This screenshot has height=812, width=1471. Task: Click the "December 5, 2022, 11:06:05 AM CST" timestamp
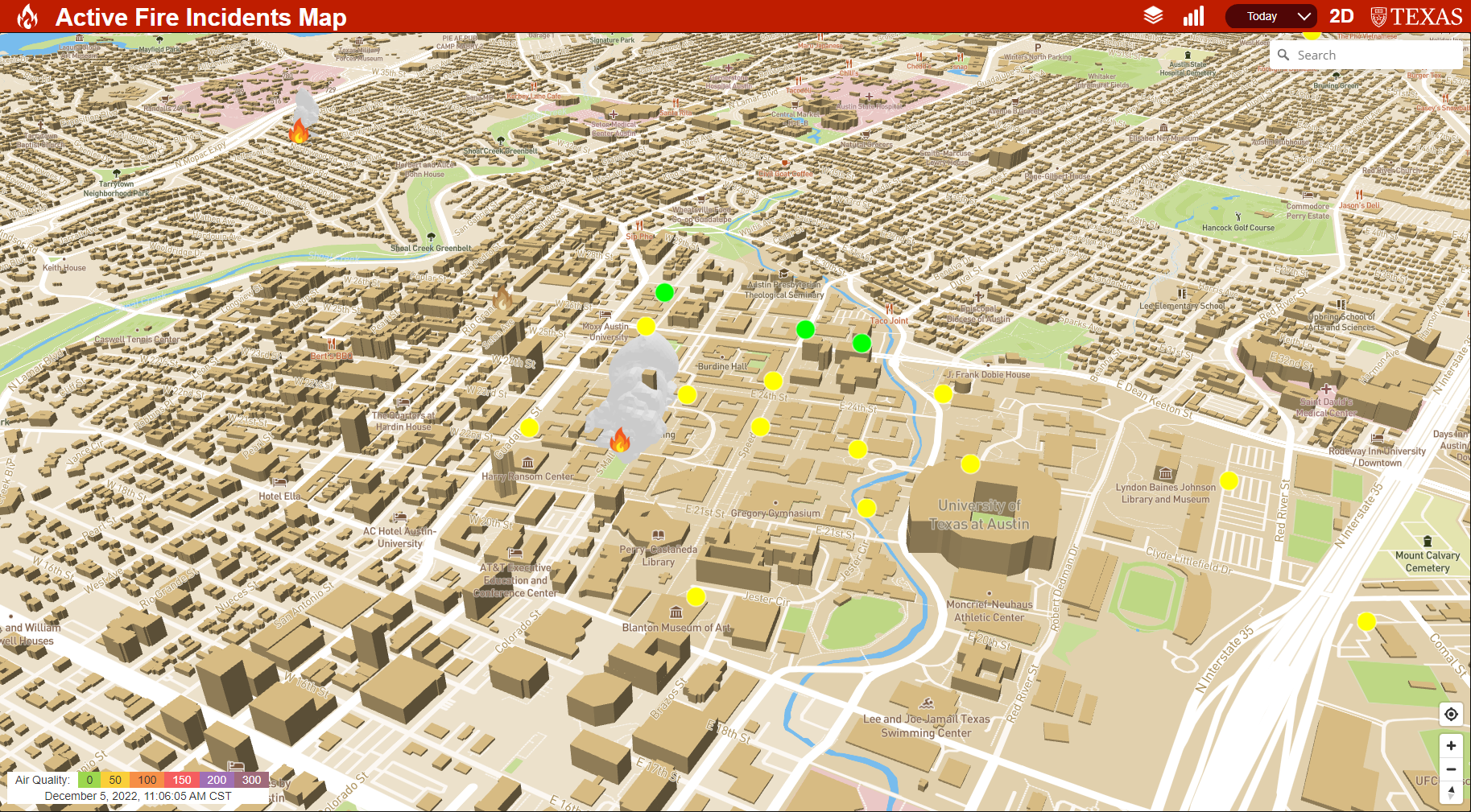click(138, 796)
